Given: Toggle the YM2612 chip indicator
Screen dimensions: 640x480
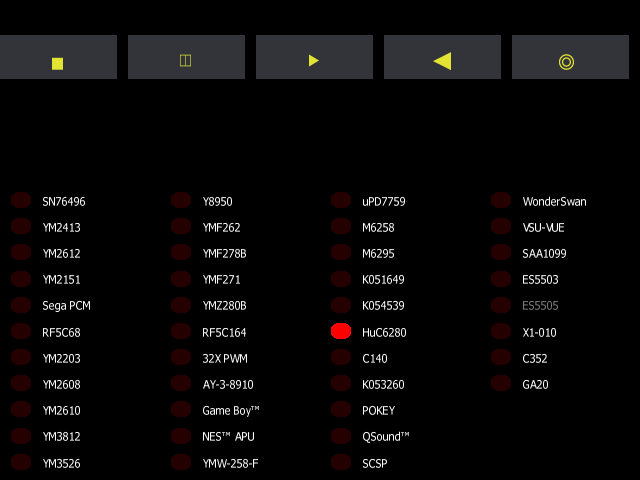Looking at the screenshot, I should click(21, 253).
